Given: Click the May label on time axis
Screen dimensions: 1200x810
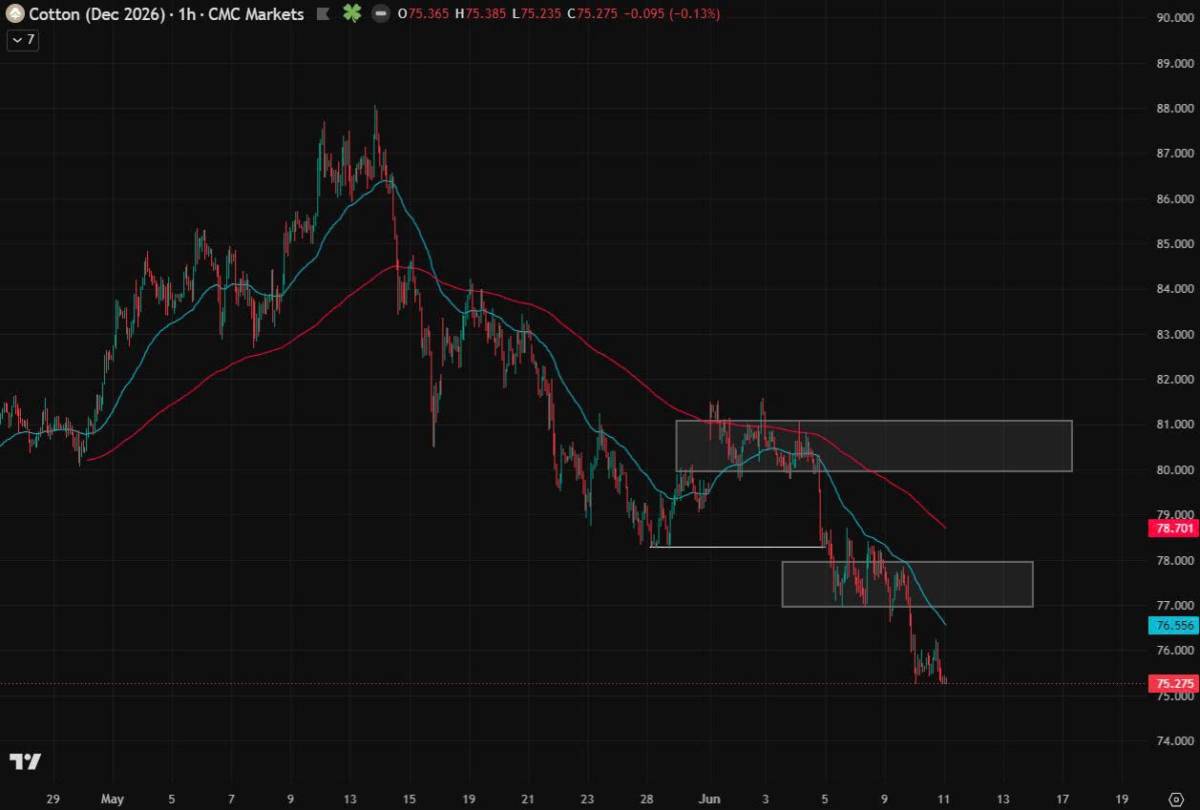Looking at the screenshot, I should coord(113,799).
